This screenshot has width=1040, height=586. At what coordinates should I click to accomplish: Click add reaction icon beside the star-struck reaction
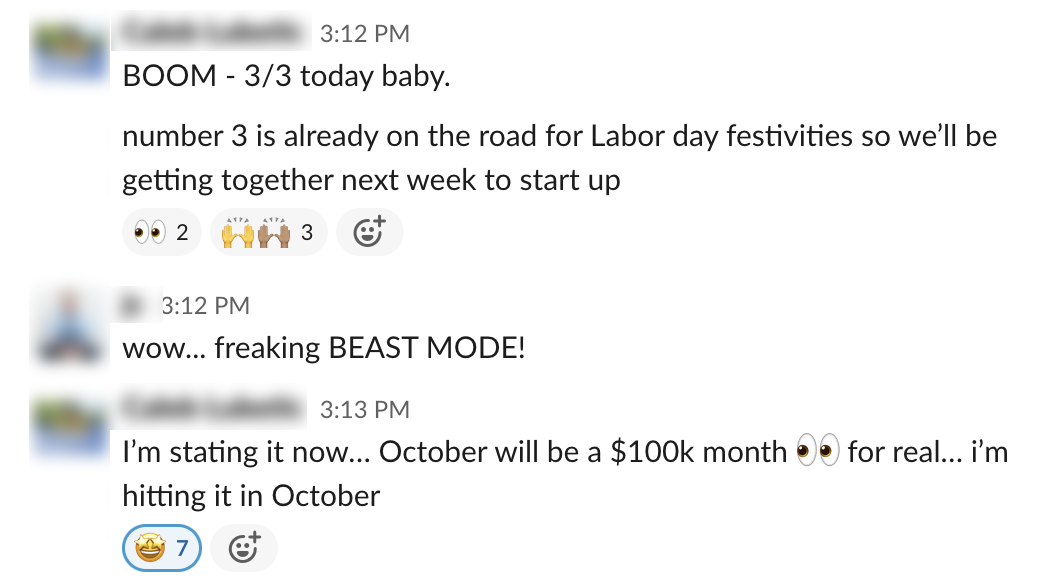point(244,549)
